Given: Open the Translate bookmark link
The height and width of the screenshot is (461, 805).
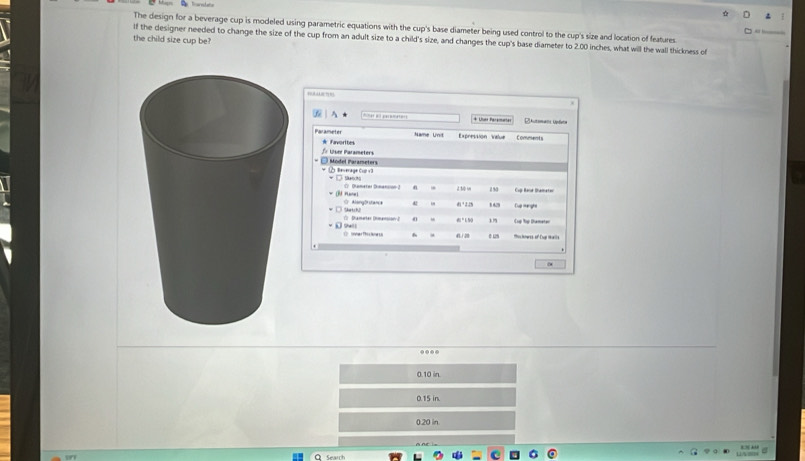Looking at the screenshot, I should pyautogui.click(x=197, y=4).
